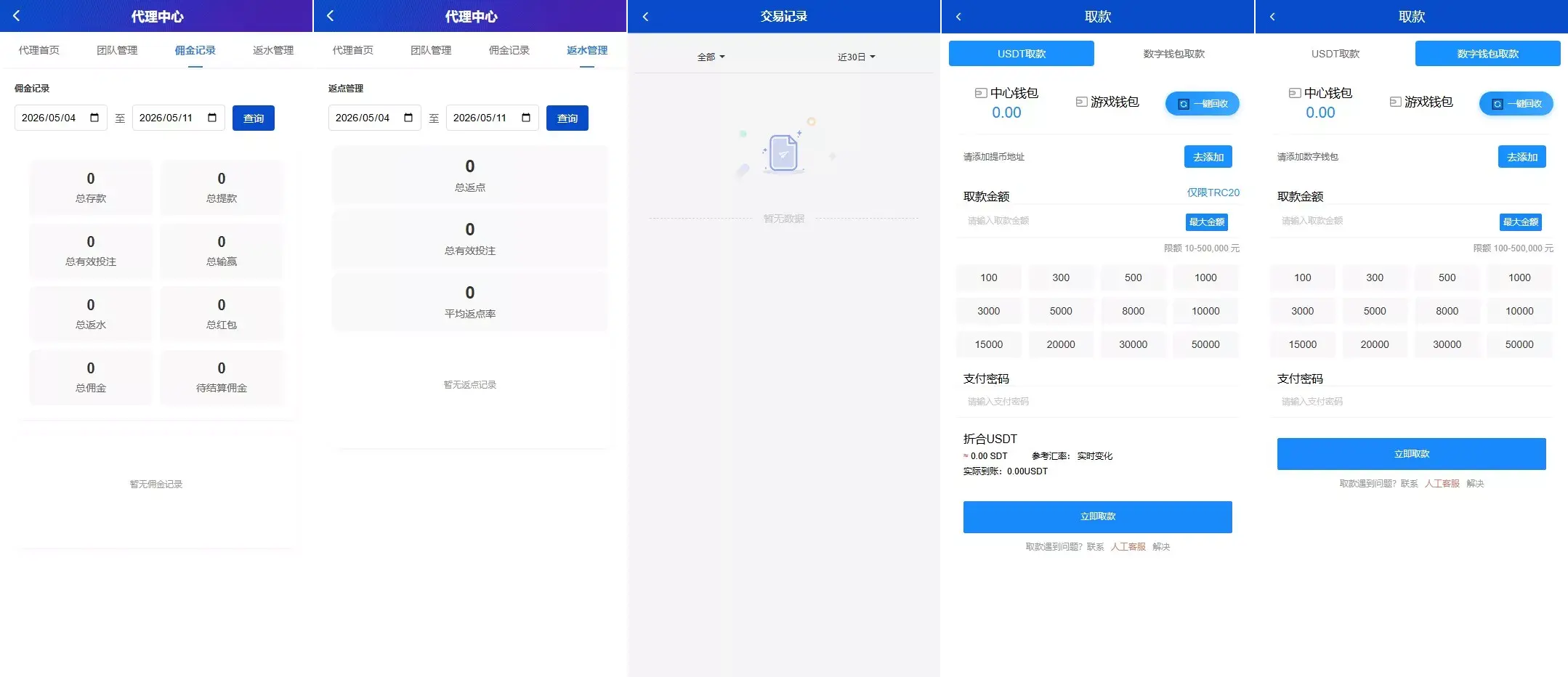The image size is (1568, 677).
Task: Open calendar icon for 返点管理 end date
Action: 526,118
